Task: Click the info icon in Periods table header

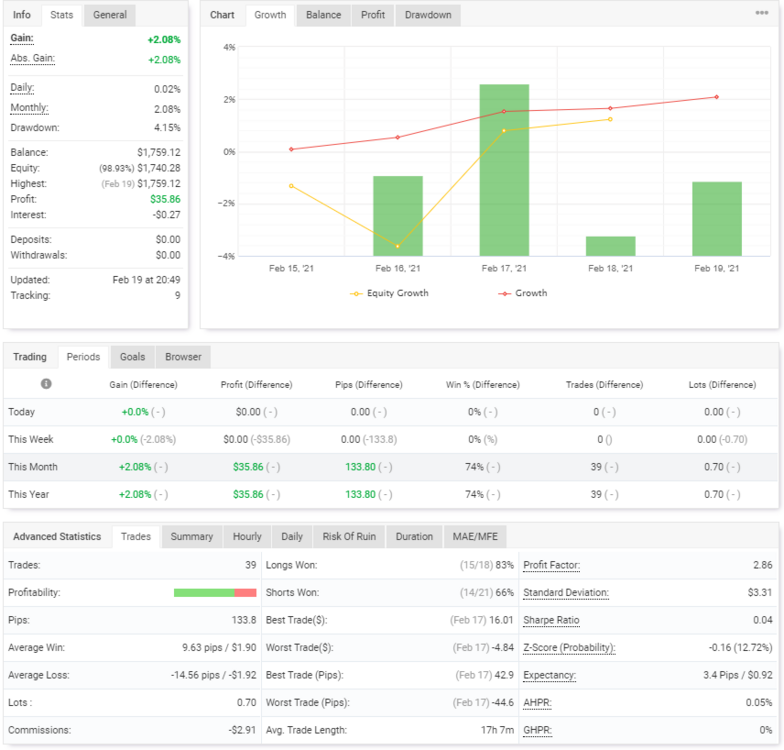Action: tap(46, 384)
